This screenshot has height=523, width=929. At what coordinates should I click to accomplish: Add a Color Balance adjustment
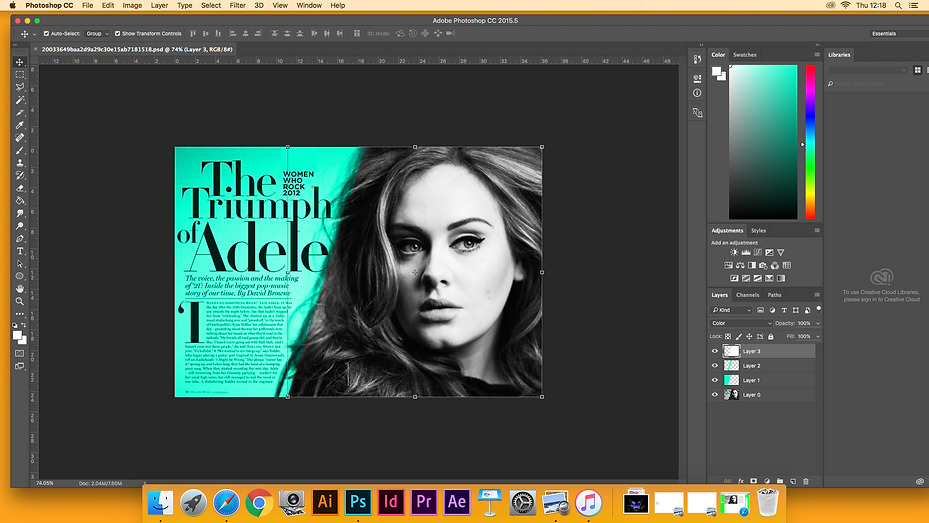pos(740,265)
